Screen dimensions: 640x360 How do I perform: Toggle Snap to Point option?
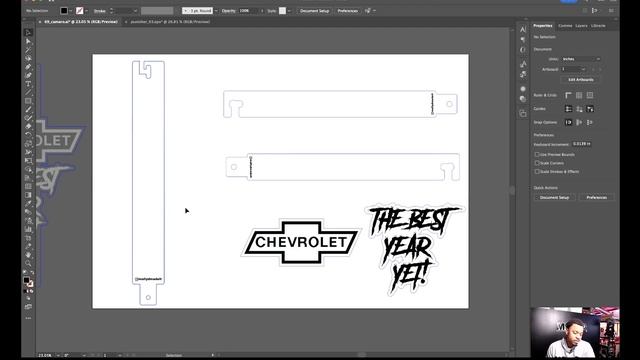[x=568, y=122]
